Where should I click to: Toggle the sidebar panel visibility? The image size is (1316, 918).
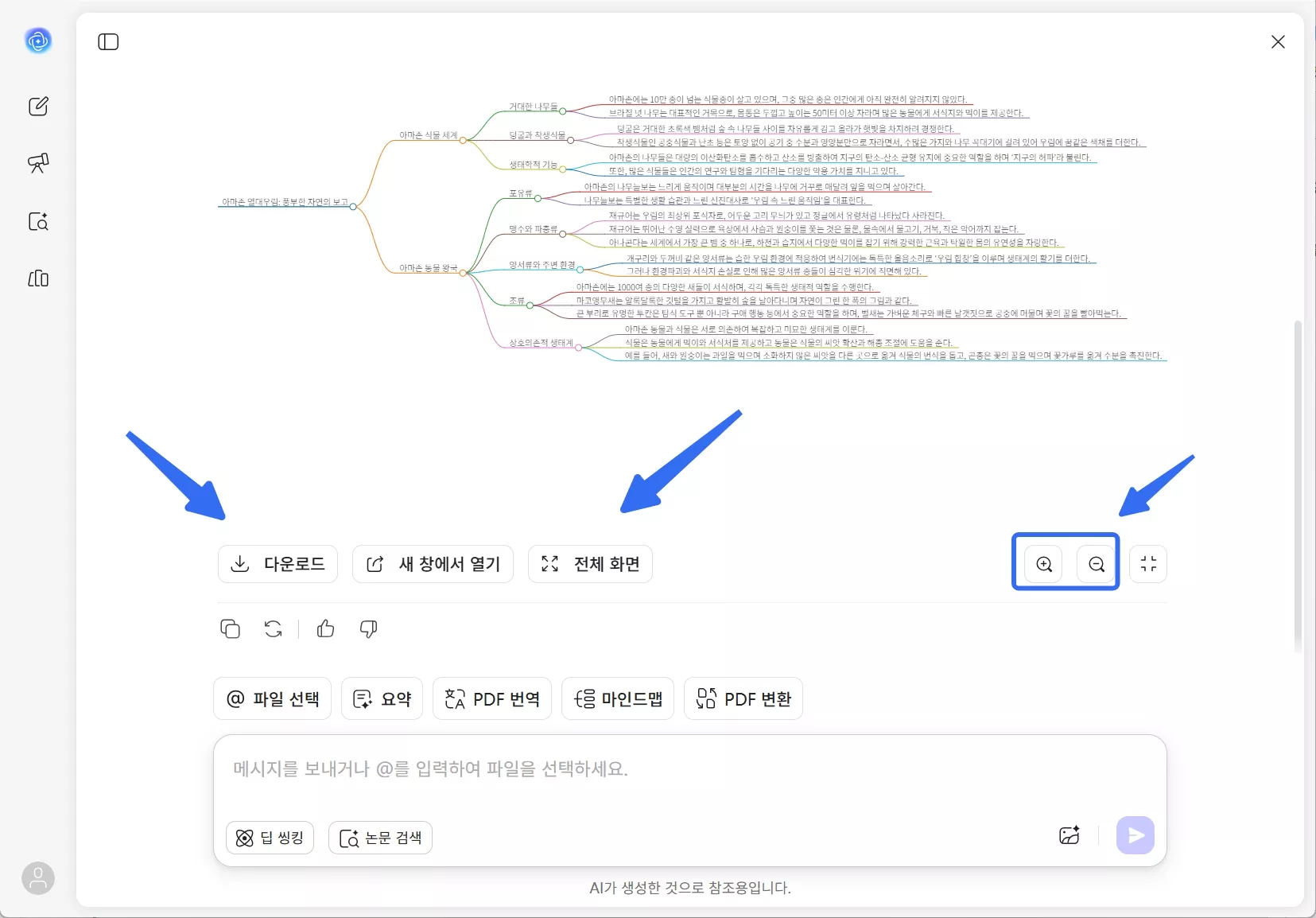[x=107, y=42]
